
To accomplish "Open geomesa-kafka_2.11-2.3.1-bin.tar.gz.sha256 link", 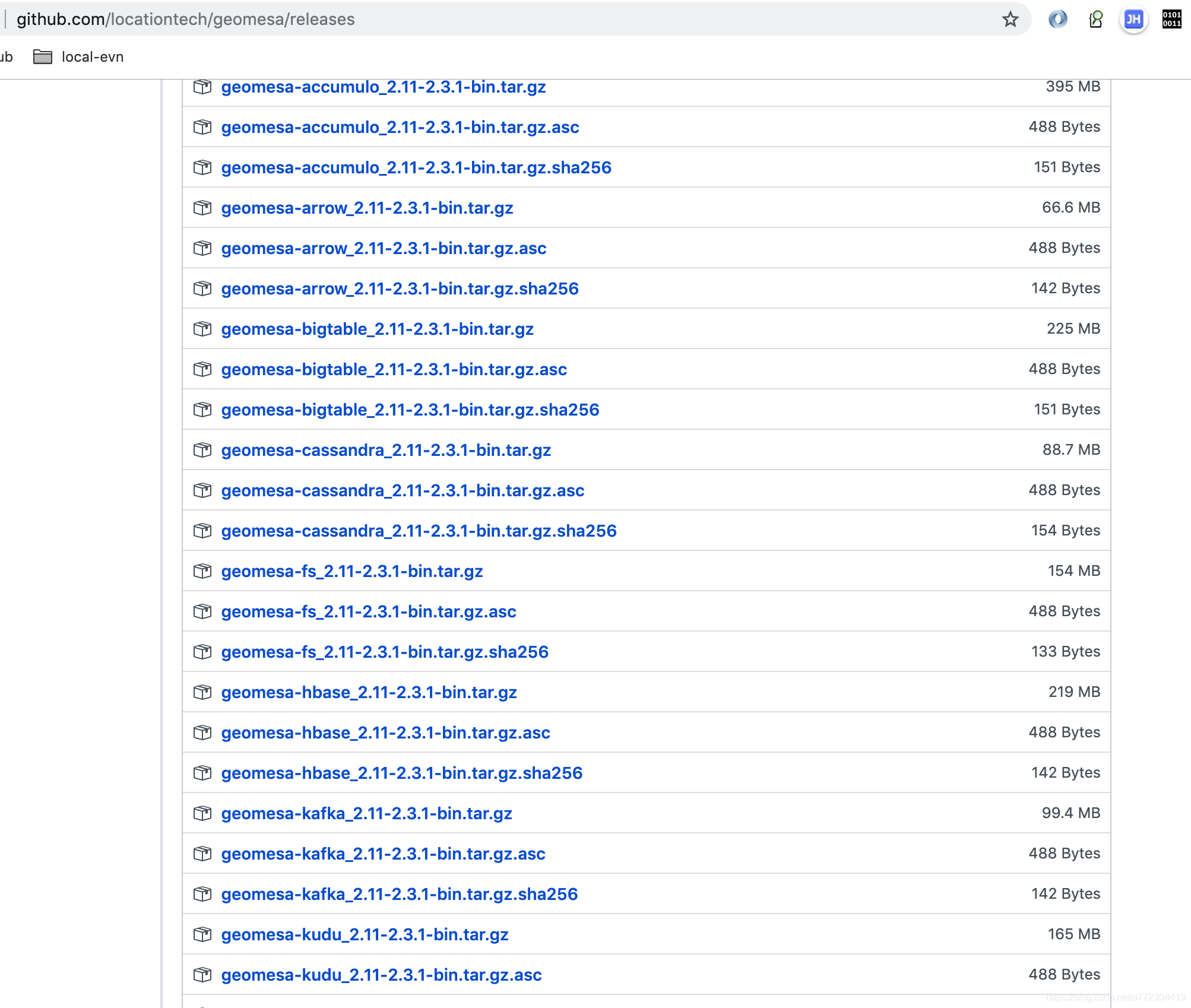I will pos(399,894).
